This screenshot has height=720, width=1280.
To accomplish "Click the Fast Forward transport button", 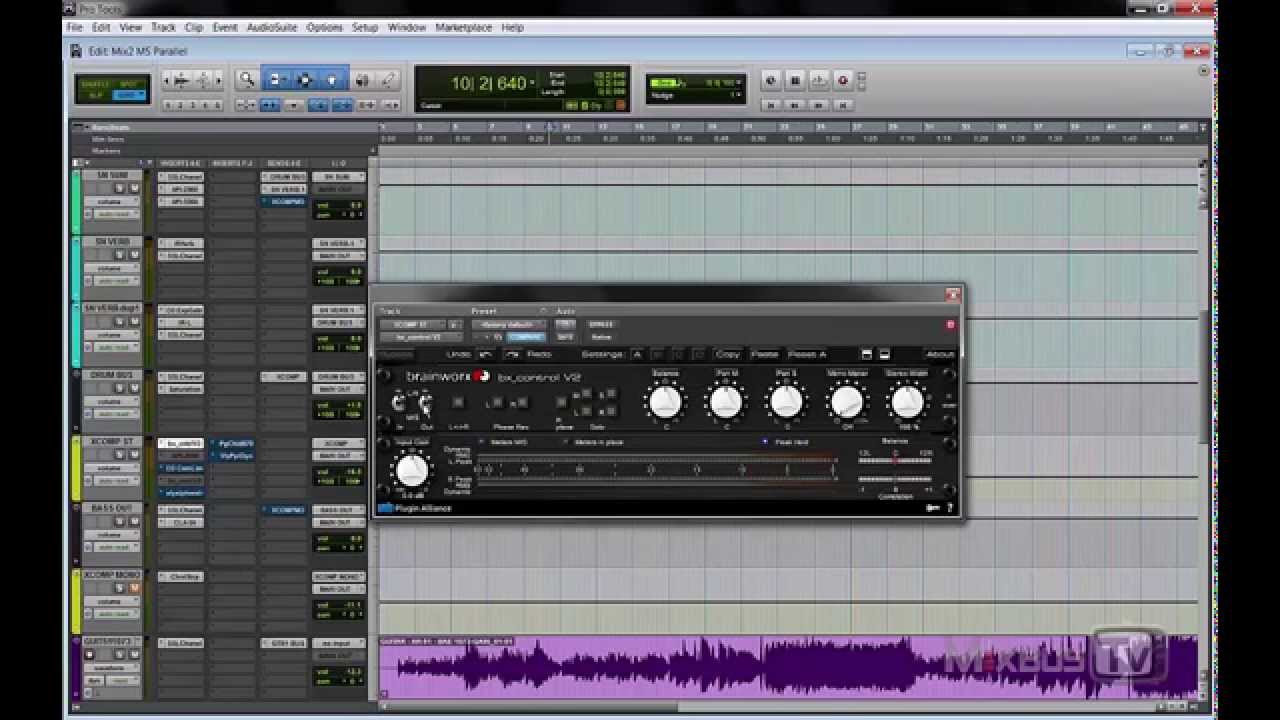I will 819,105.
